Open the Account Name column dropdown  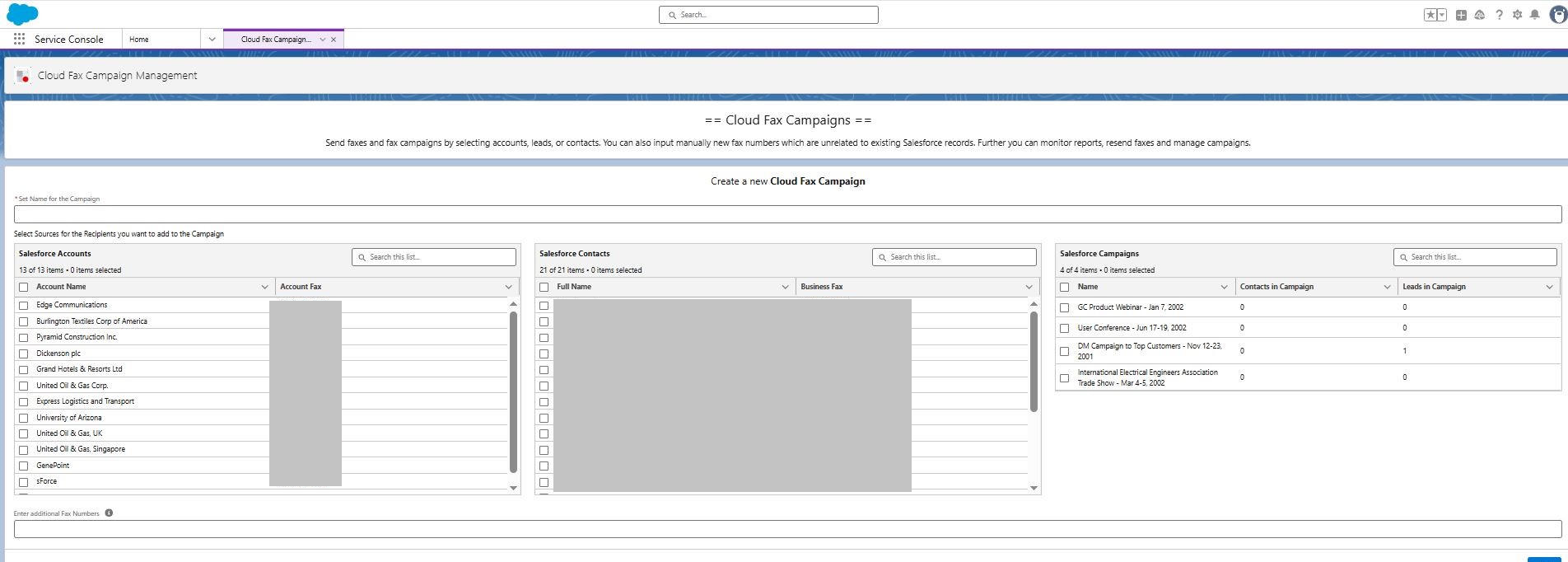click(x=264, y=287)
